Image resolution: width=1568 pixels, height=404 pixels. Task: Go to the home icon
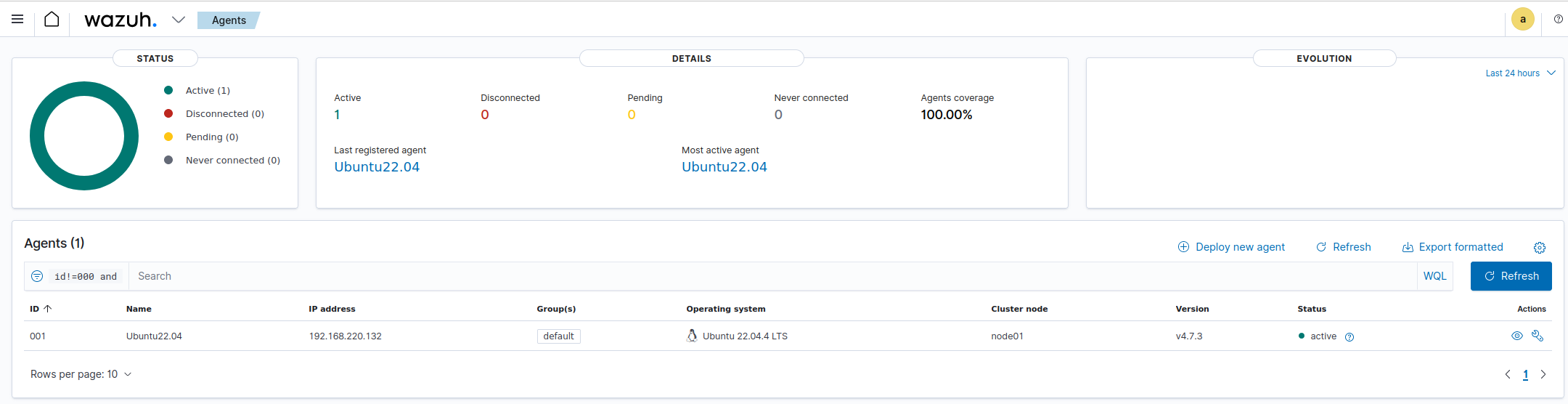click(x=52, y=20)
